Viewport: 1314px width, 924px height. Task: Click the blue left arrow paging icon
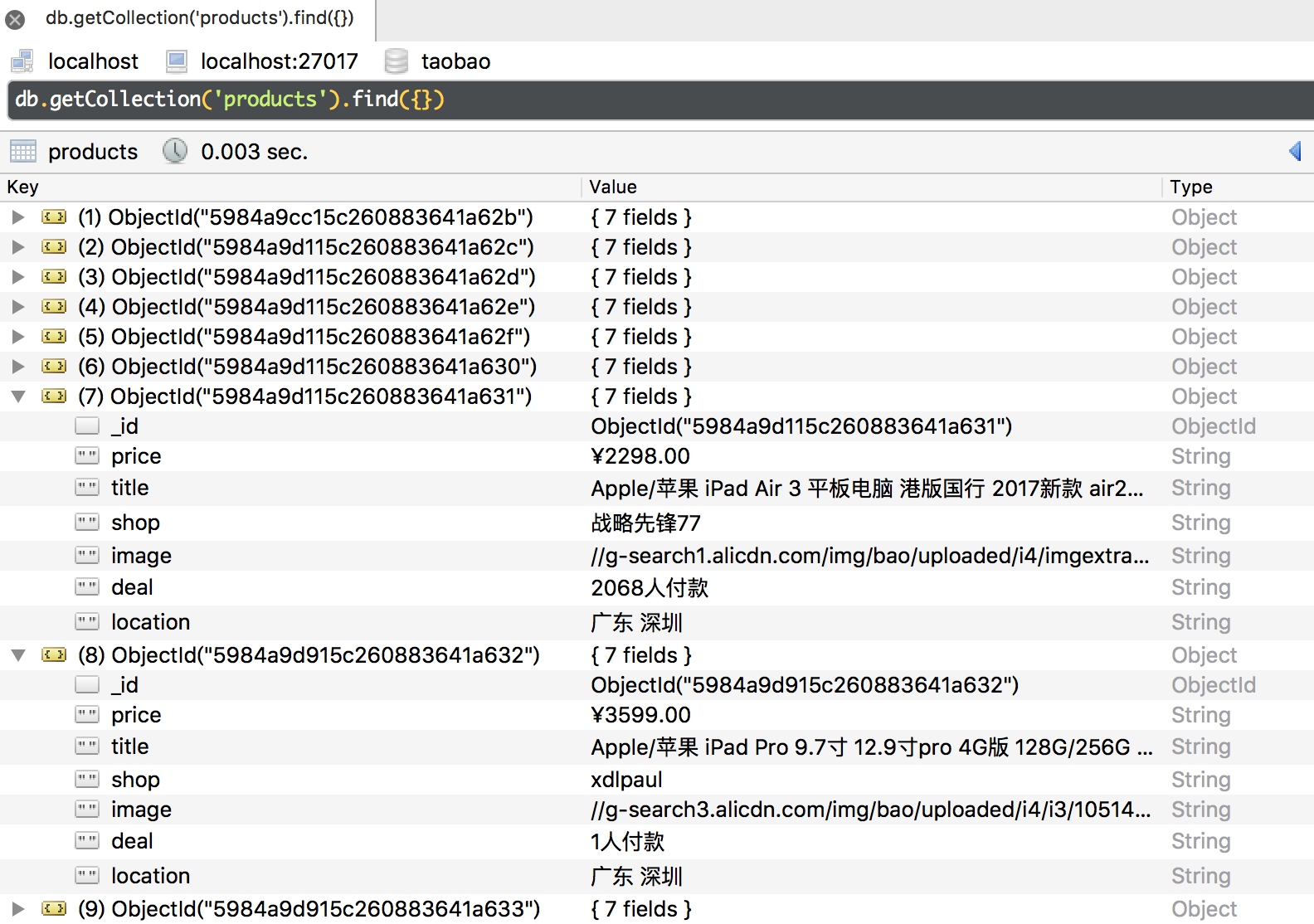click(x=1294, y=151)
